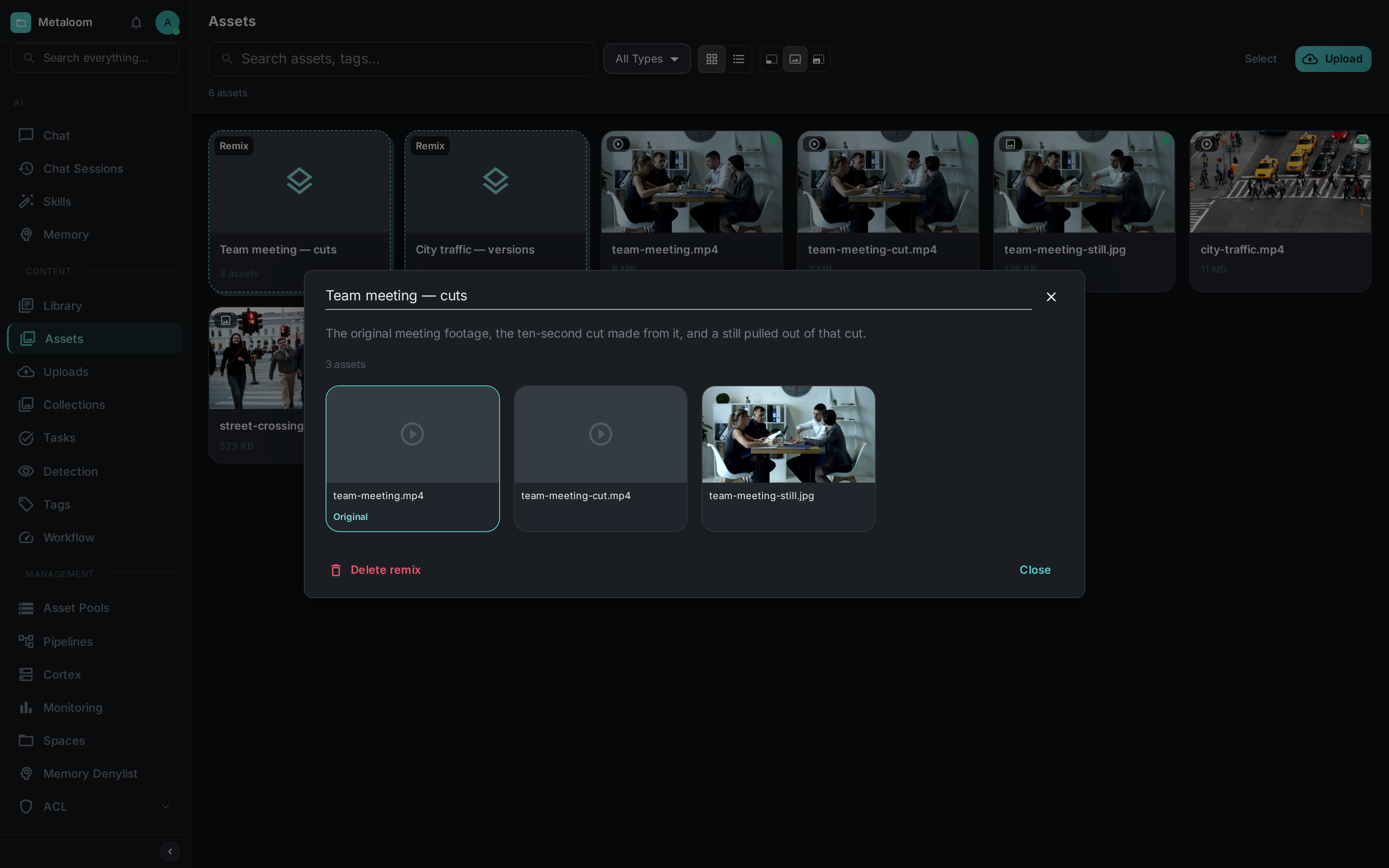
Task: Open the notifications bell
Action: (136, 23)
